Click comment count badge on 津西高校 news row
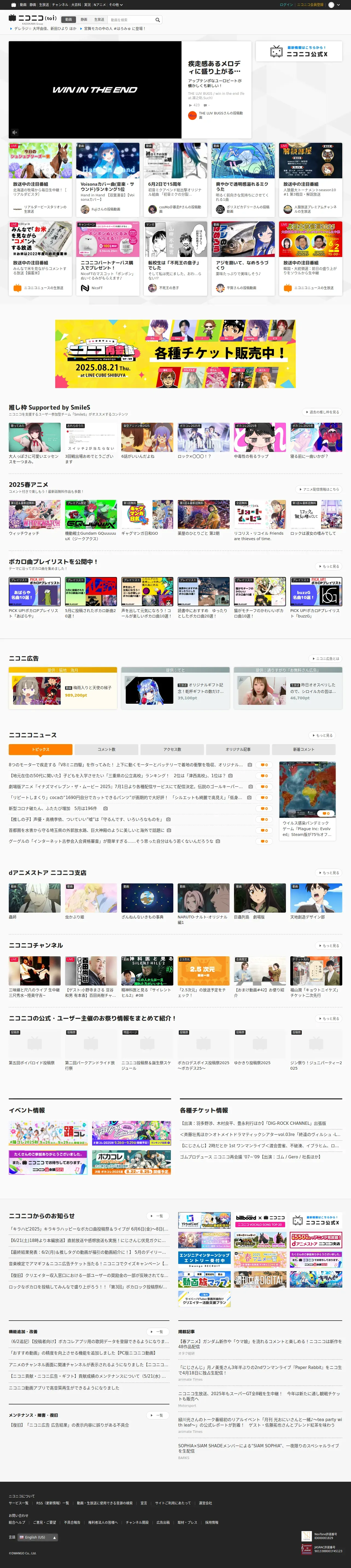 (264, 776)
